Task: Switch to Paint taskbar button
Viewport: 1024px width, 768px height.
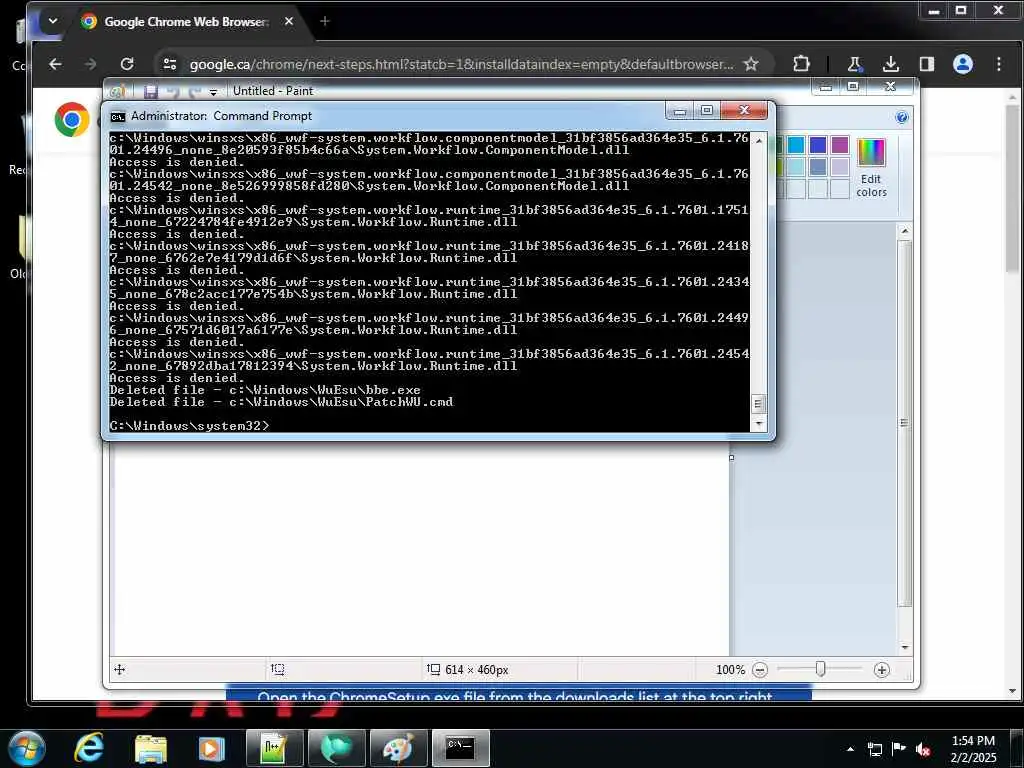Action: 398,748
